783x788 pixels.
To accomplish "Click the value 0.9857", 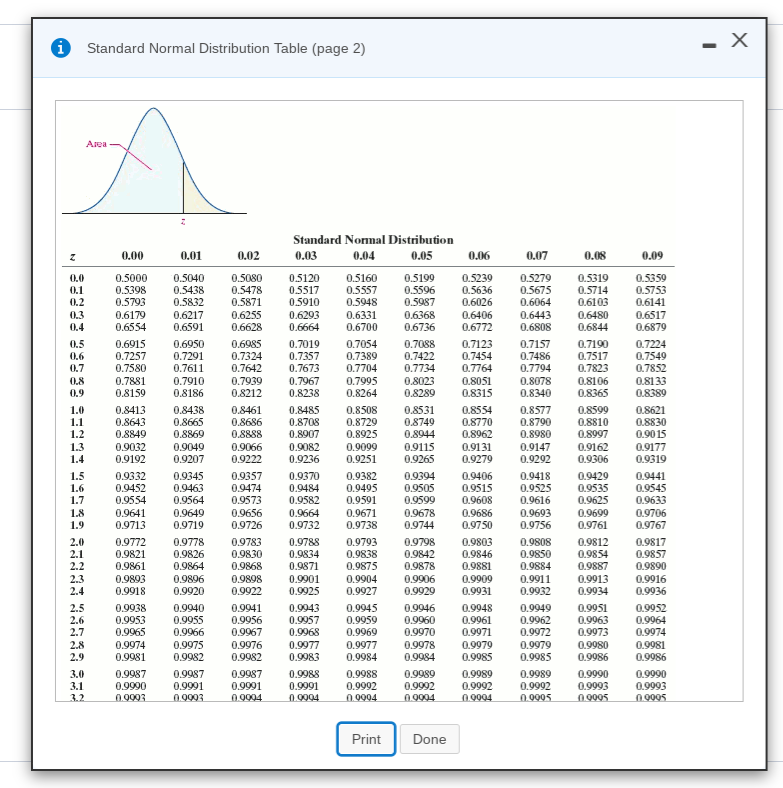I will 651,554.
